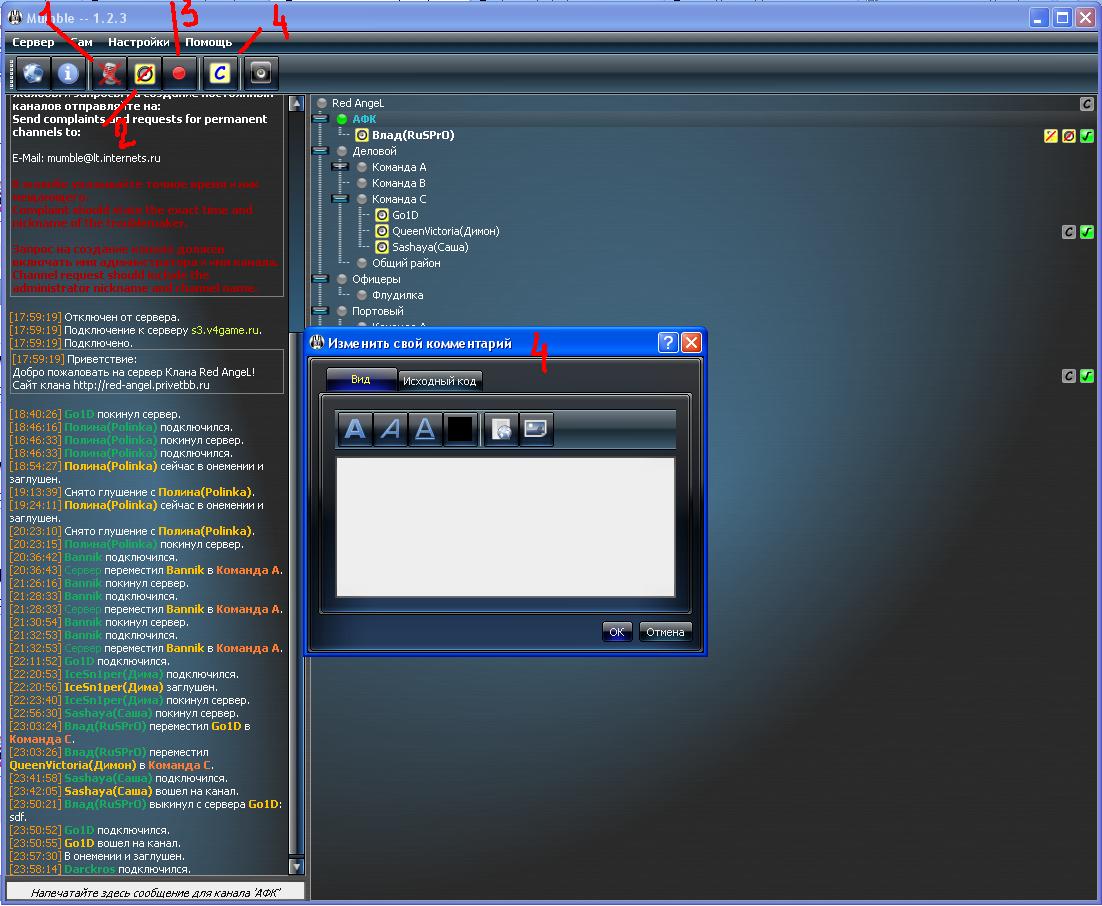The image size is (1102, 906).
Task: Click into the white comment text area
Action: 505,527
